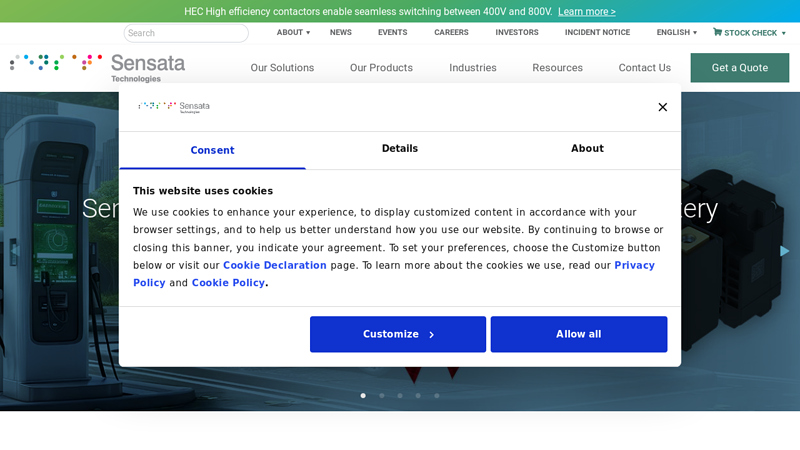Open the English language selector
The width and height of the screenshot is (800, 450).
pos(676,32)
